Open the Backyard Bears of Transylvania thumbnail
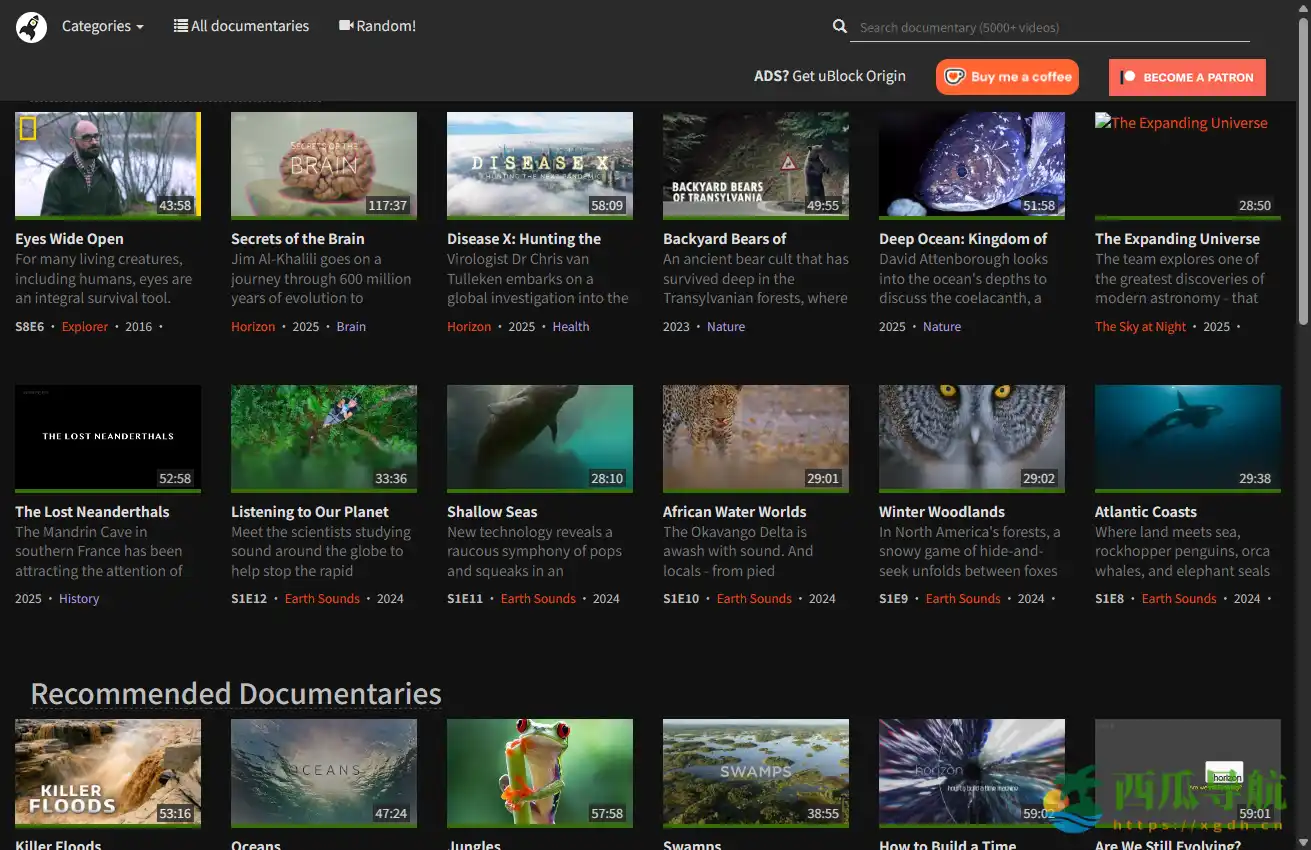Viewport: 1311px width, 850px height. pyautogui.click(x=756, y=164)
